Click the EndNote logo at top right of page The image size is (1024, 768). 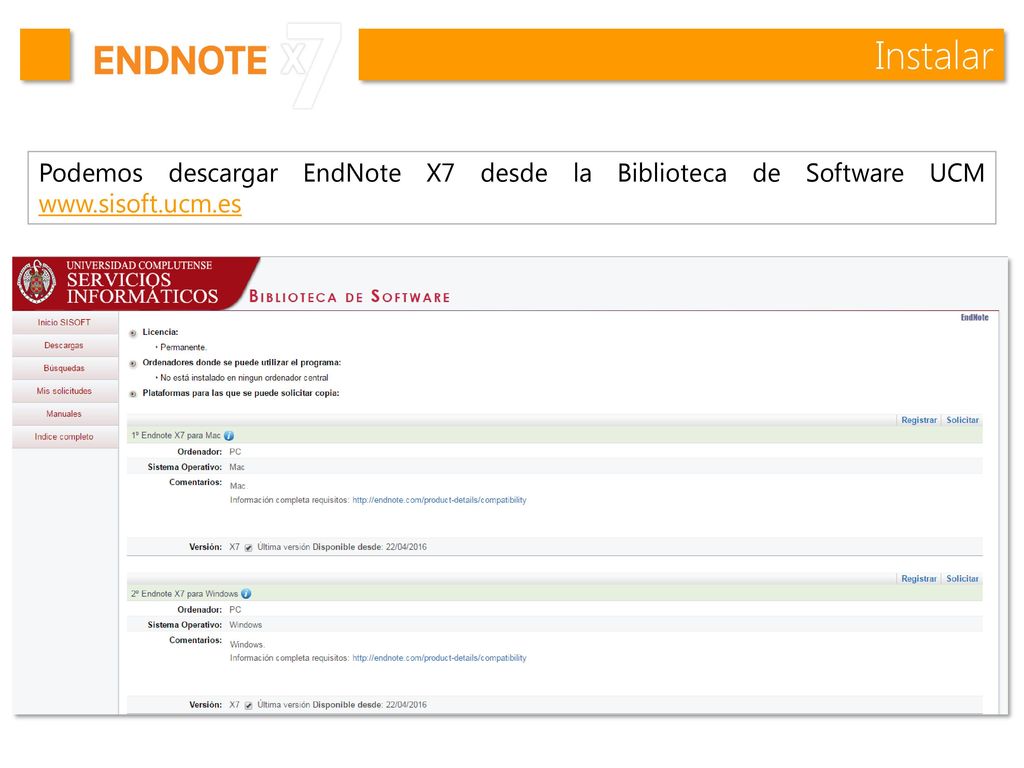tap(974, 317)
